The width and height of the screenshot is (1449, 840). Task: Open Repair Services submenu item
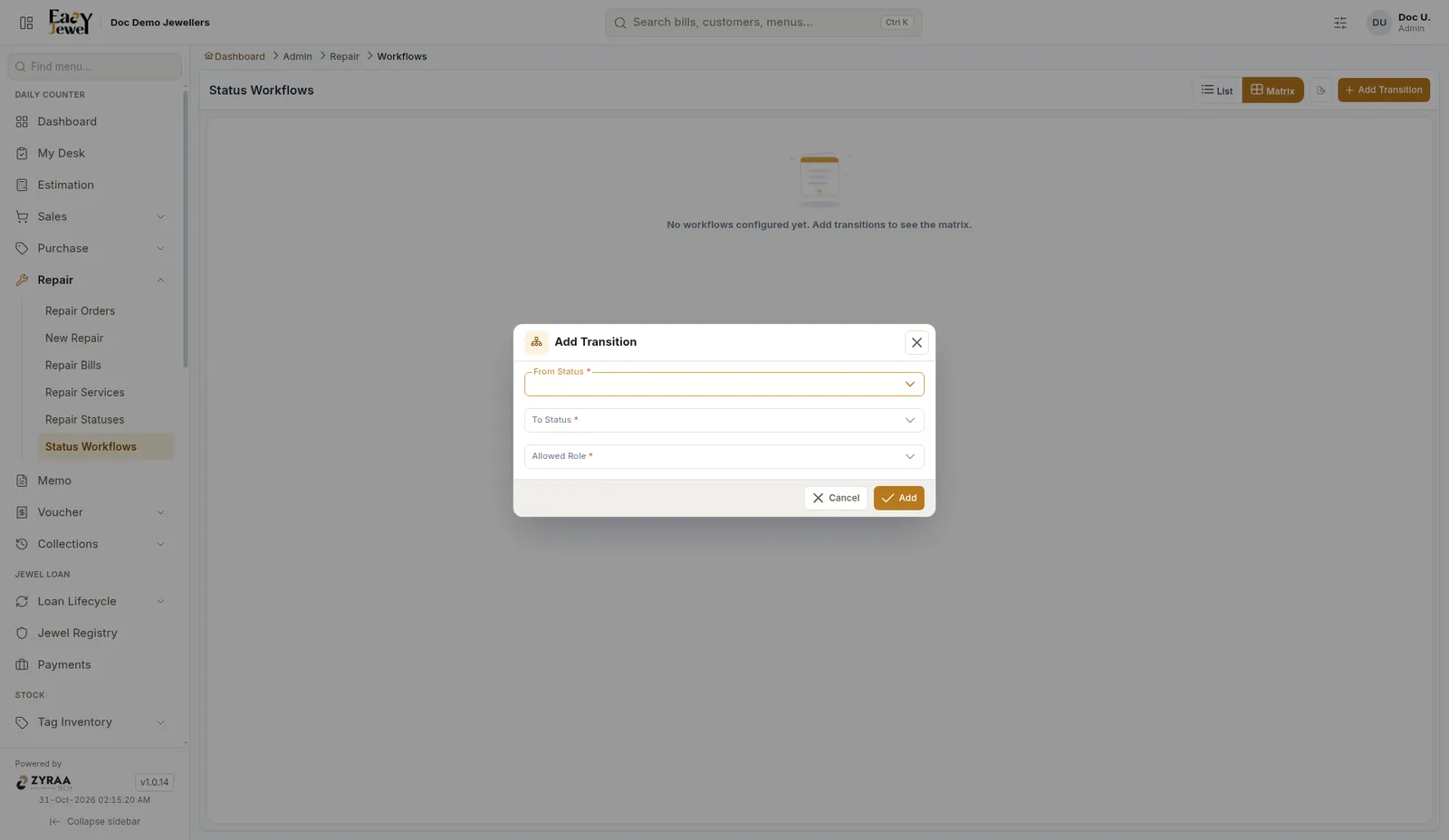pyautogui.click(x=105, y=392)
